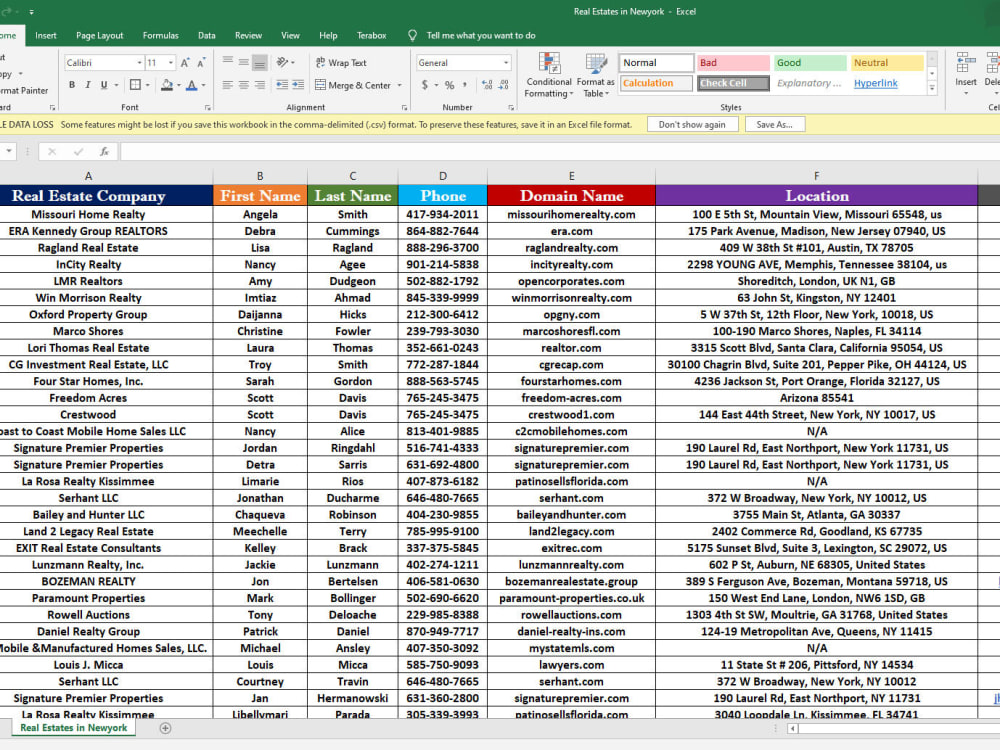Apply Comma Style format

click(465, 85)
